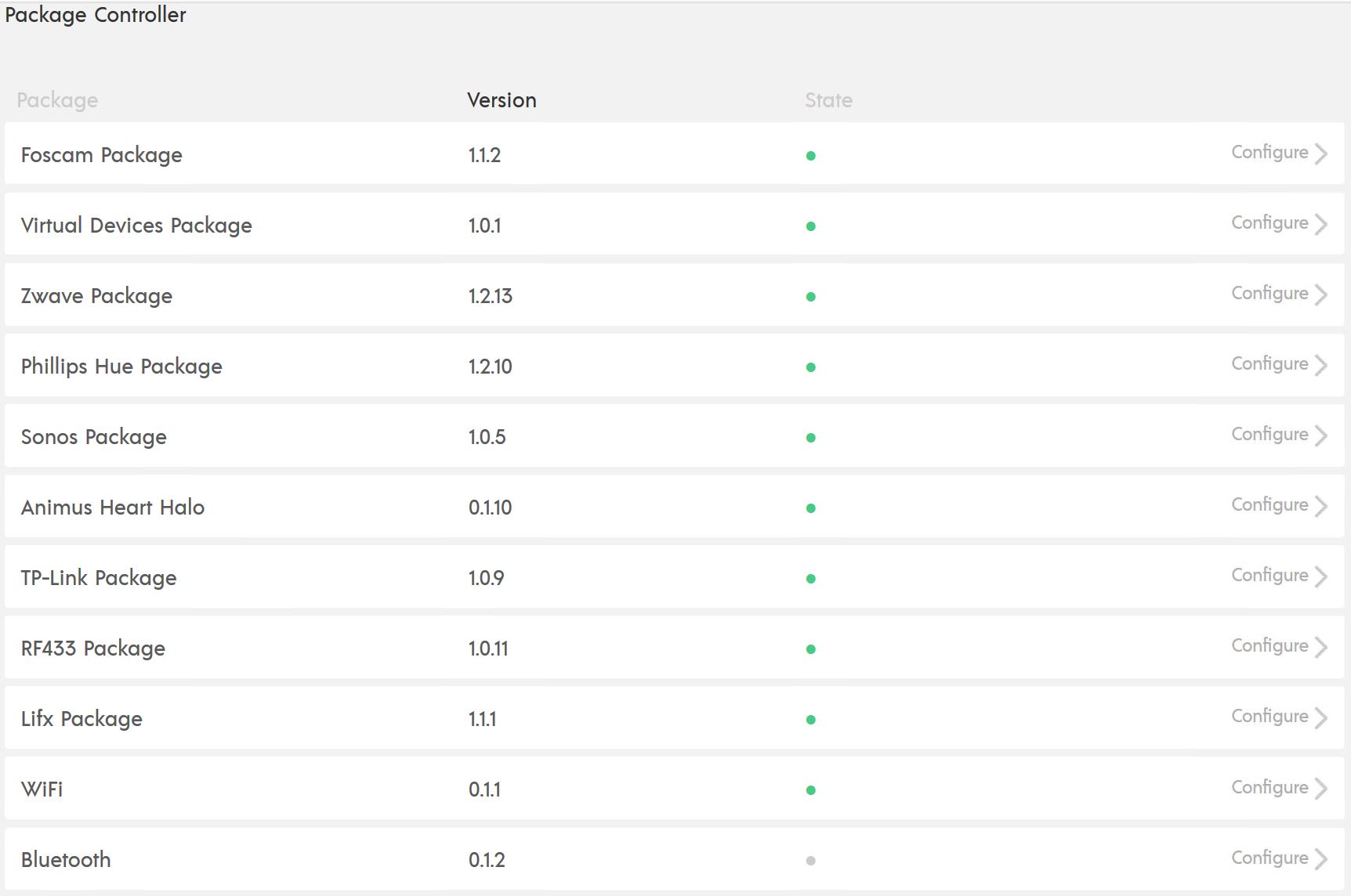The width and height of the screenshot is (1351, 896).
Task: Select the Foscam Package name
Action: (101, 156)
